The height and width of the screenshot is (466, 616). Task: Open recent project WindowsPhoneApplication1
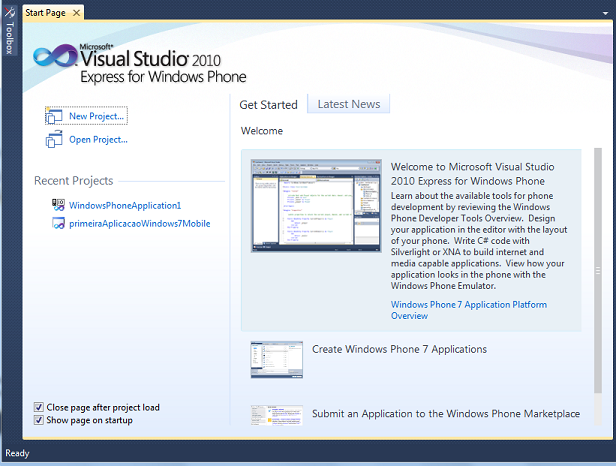click(125, 205)
